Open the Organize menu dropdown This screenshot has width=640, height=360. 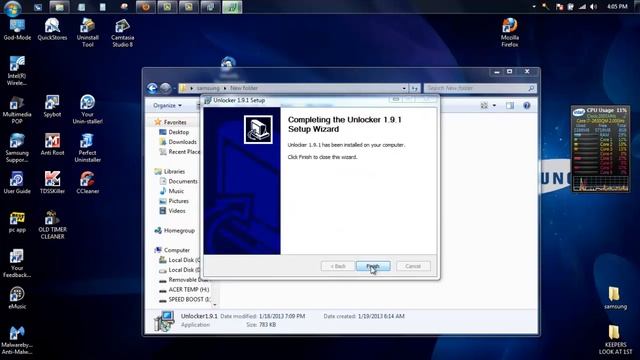coord(167,105)
